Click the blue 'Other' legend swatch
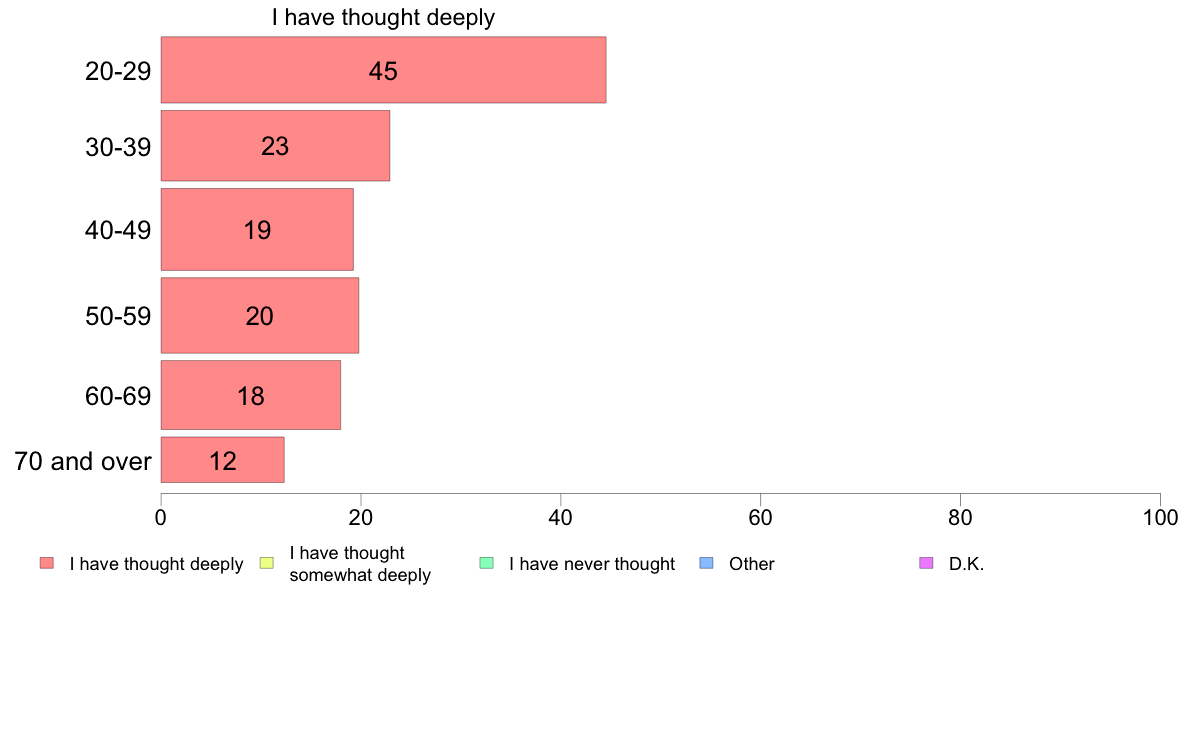 pos(706,563)
